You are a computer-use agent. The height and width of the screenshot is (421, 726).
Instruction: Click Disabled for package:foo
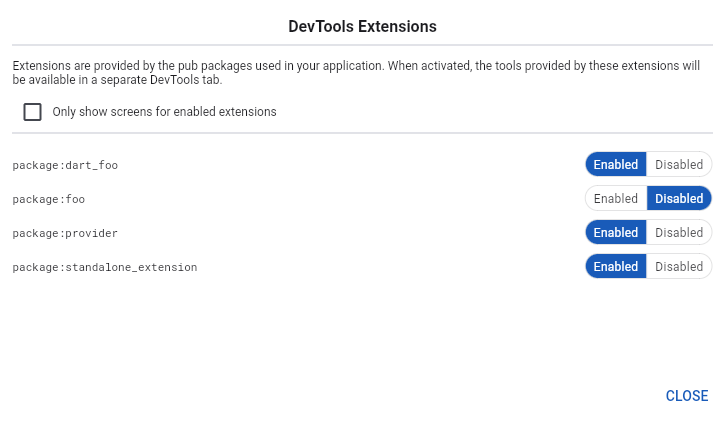coord(679,199)
